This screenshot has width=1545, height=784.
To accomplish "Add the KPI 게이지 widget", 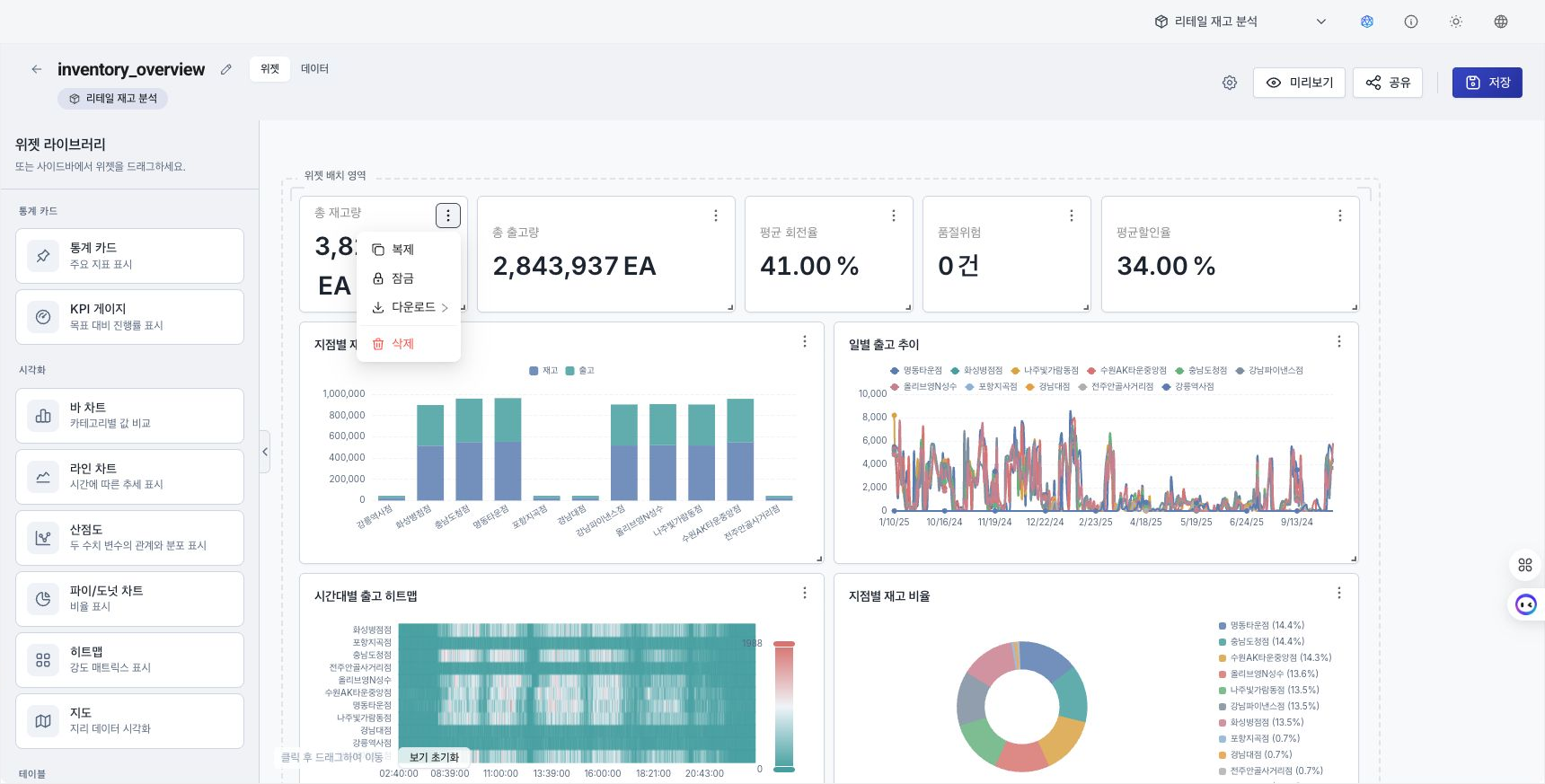I will tap(129, 317).
